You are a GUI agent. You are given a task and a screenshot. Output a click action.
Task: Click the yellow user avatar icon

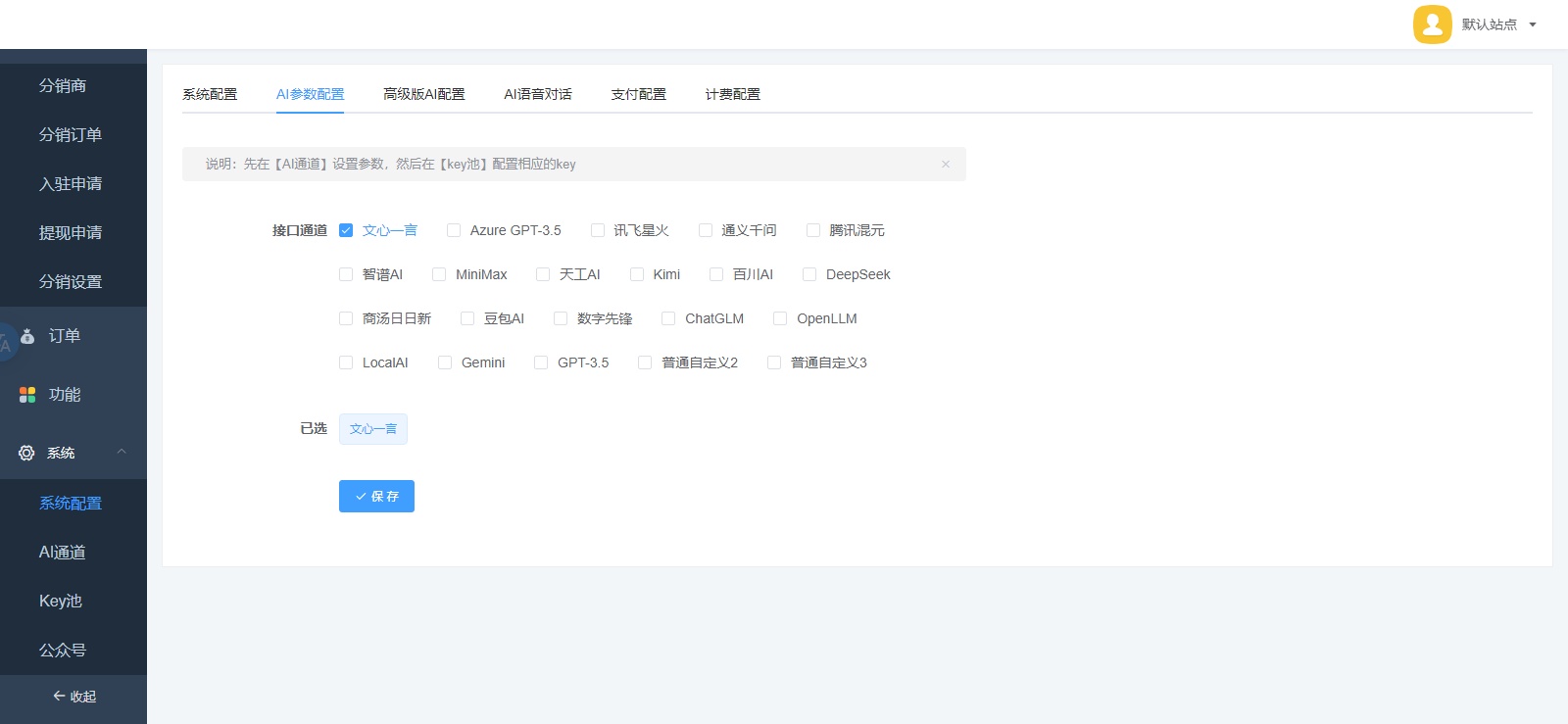pyautogui.click(x=1432, y=24)
